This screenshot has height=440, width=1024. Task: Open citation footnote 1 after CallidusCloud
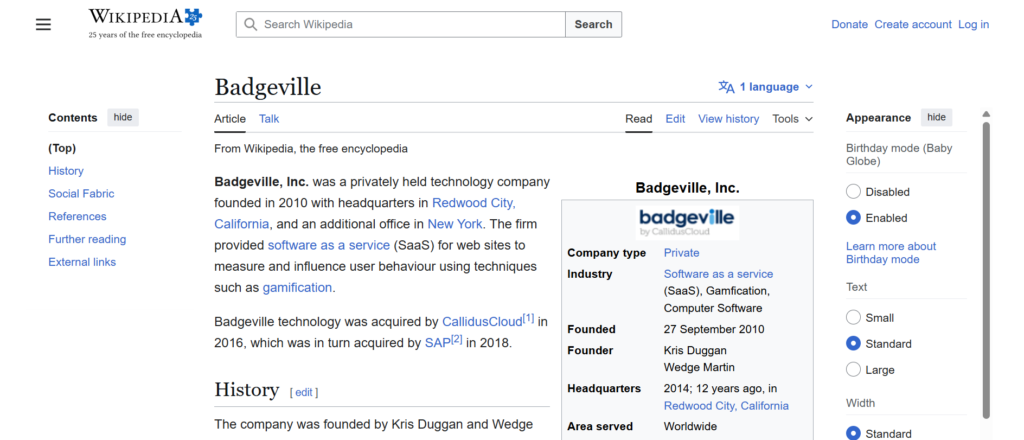(529, 319)
